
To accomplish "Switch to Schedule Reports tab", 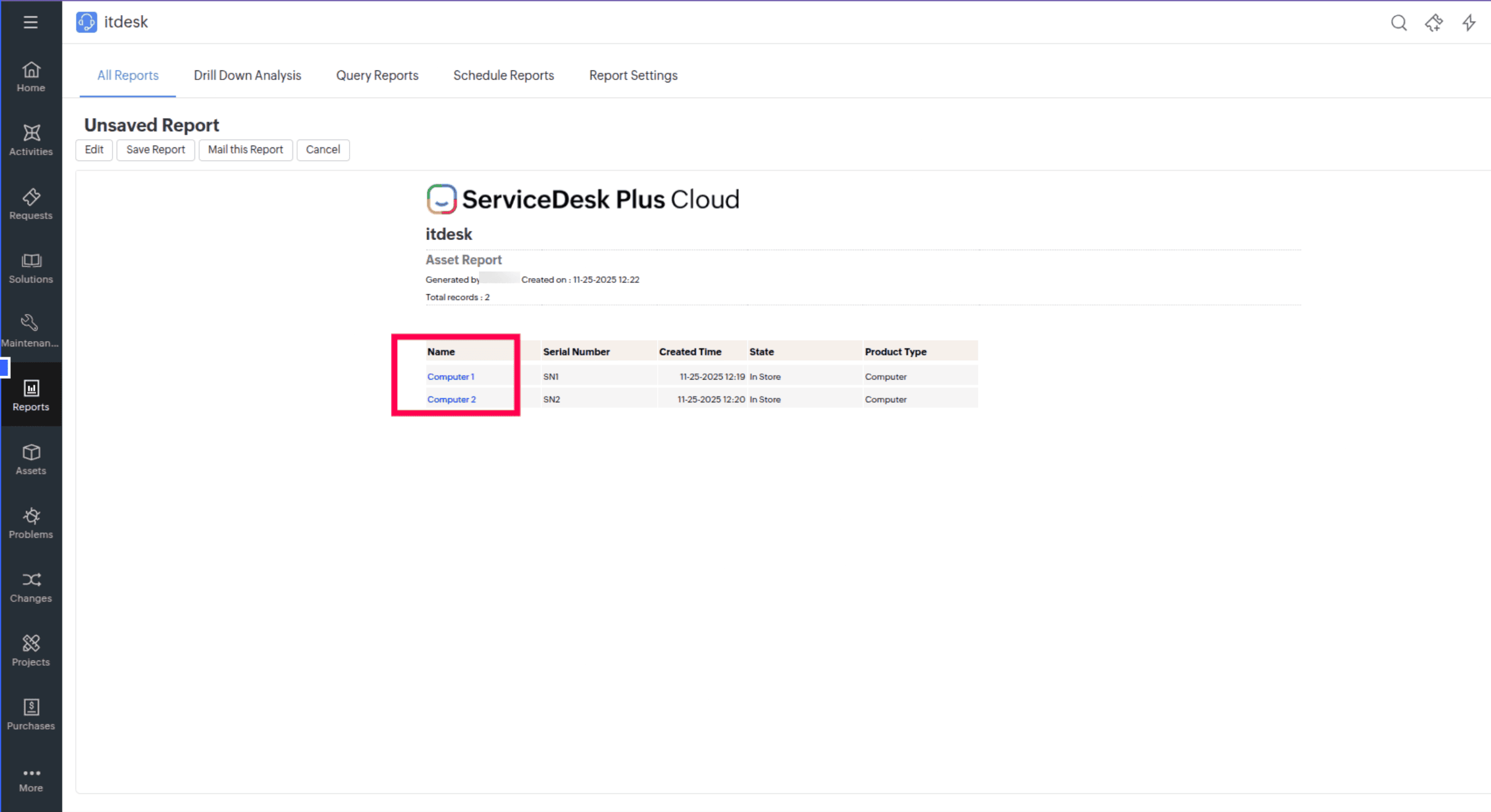I will pyautogui.click(x=503, y=75).
